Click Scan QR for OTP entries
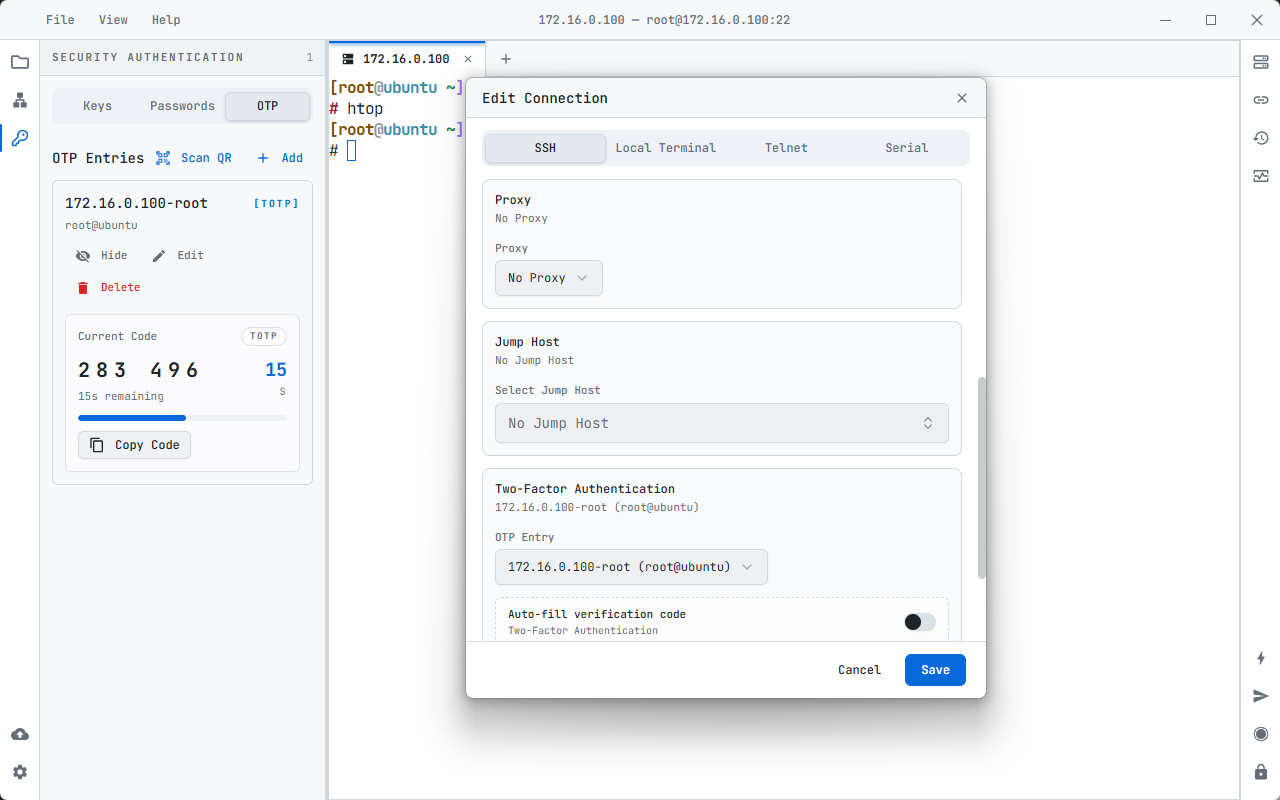Screen dimensions: 1280x800 tap(194, 158)
